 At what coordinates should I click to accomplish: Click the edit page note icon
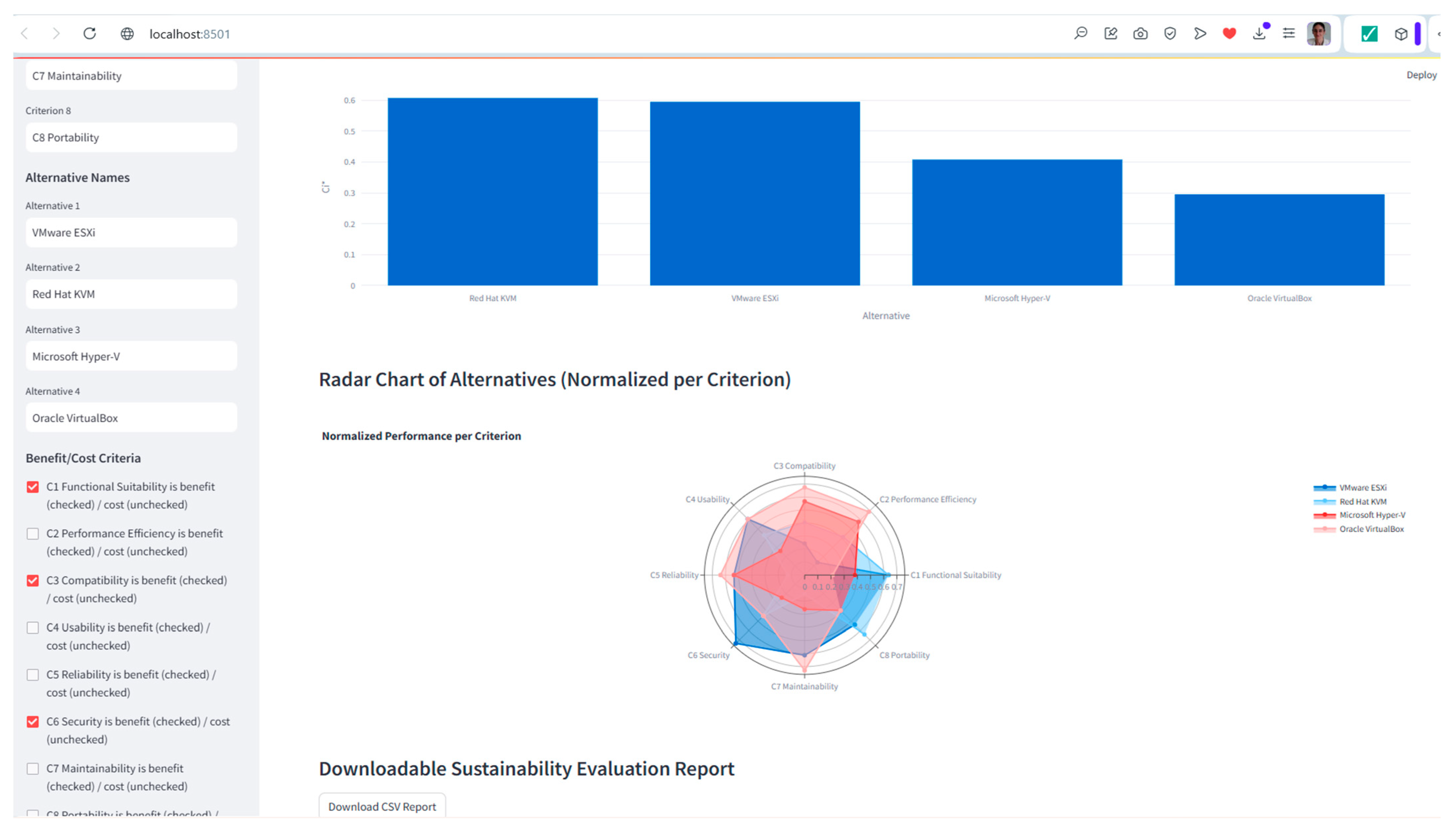pos(1110,33)
